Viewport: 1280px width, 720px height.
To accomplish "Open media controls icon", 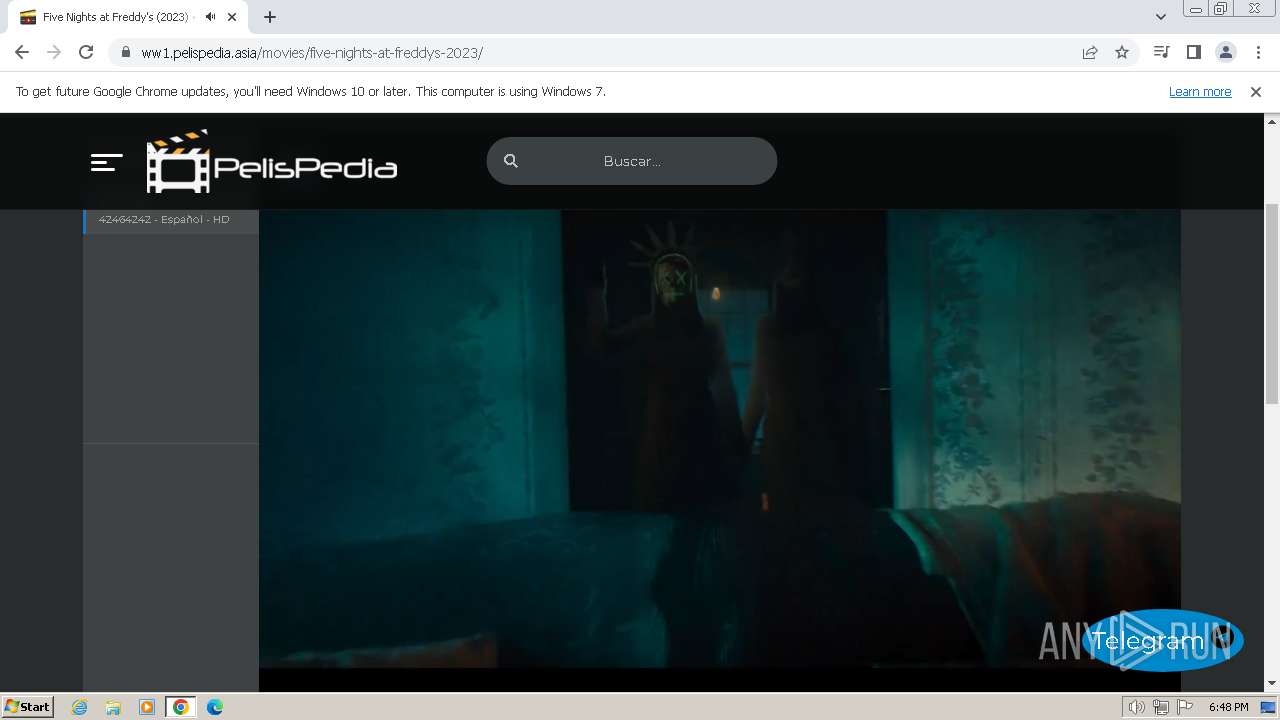I will point(1161,52).
